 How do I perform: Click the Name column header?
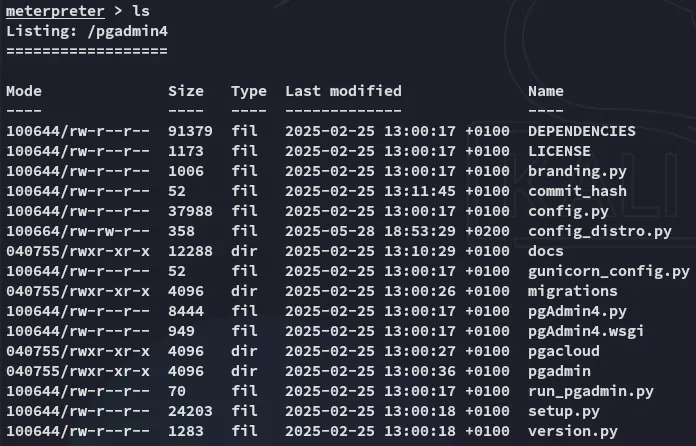[x=546, y=91]
